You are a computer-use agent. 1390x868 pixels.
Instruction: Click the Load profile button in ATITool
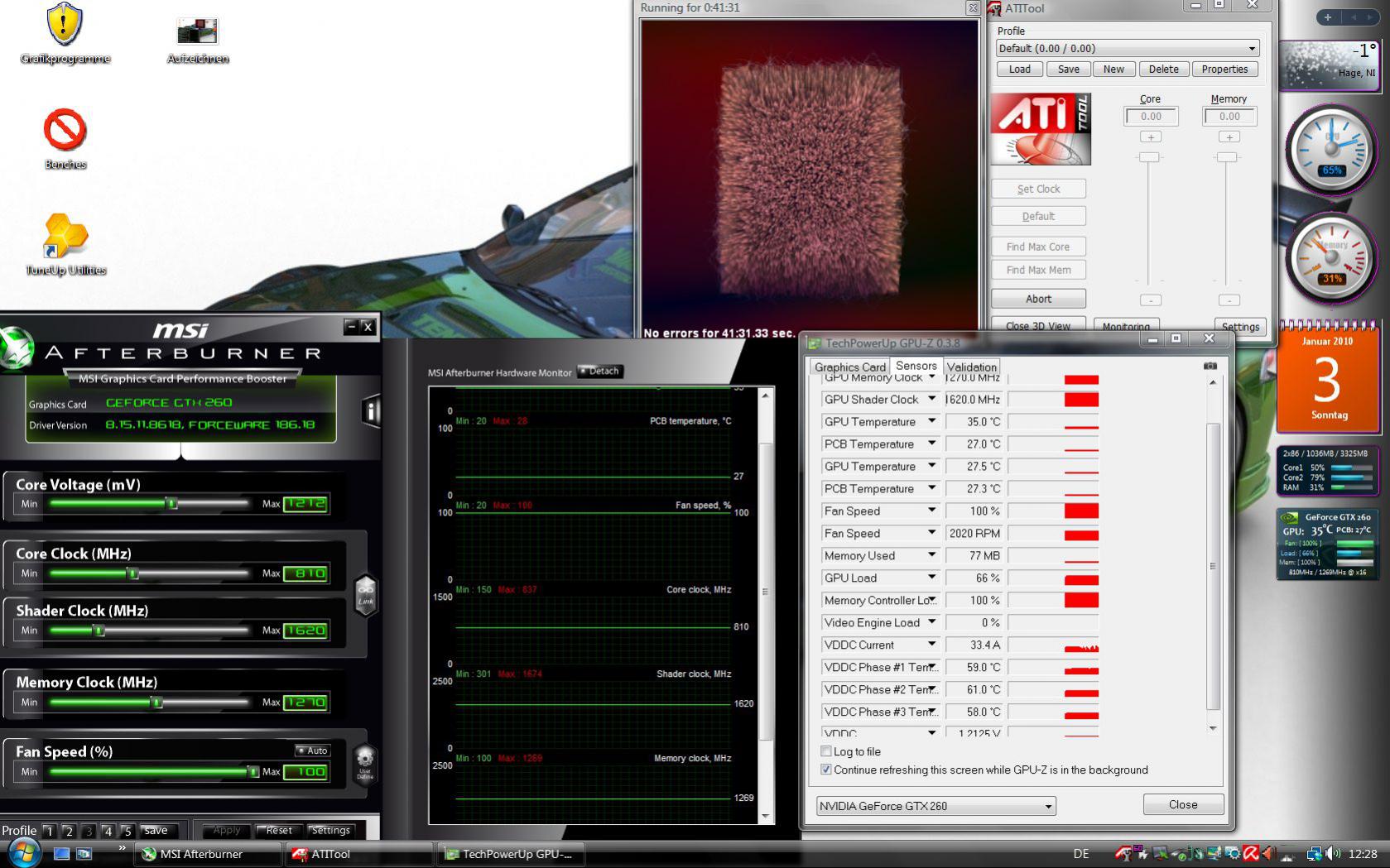tap(1020, 70)
